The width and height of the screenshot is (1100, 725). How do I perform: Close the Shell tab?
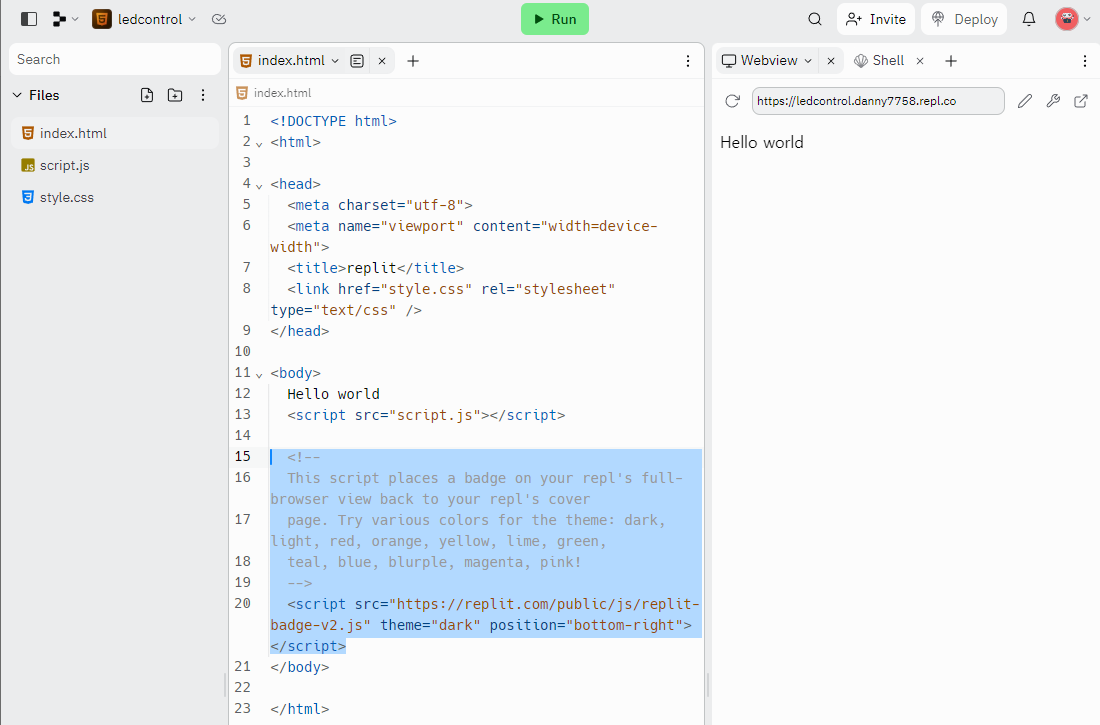point(920,61)
